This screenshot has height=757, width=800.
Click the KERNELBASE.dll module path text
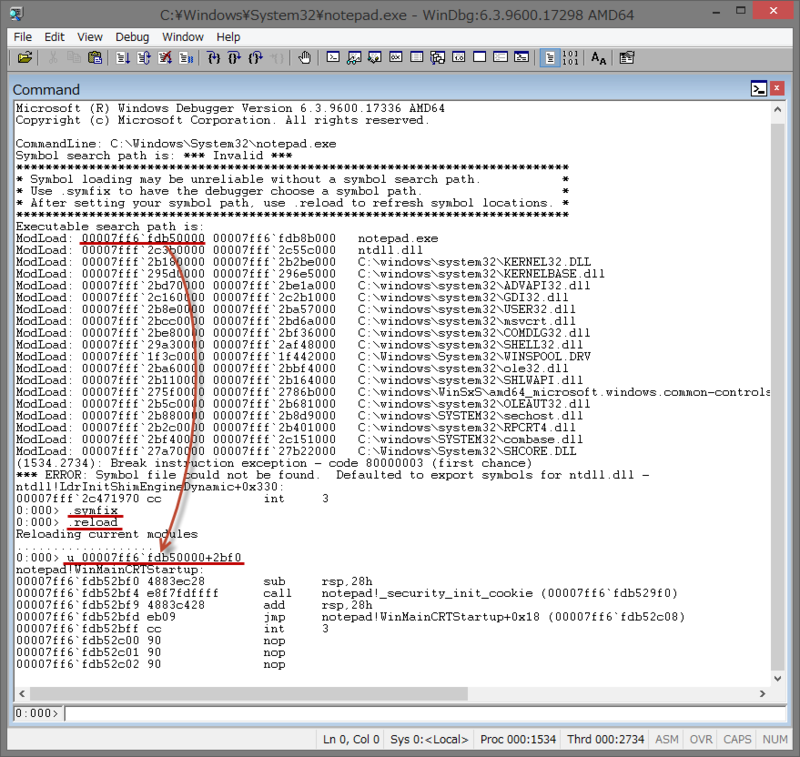tap(481, 273)
